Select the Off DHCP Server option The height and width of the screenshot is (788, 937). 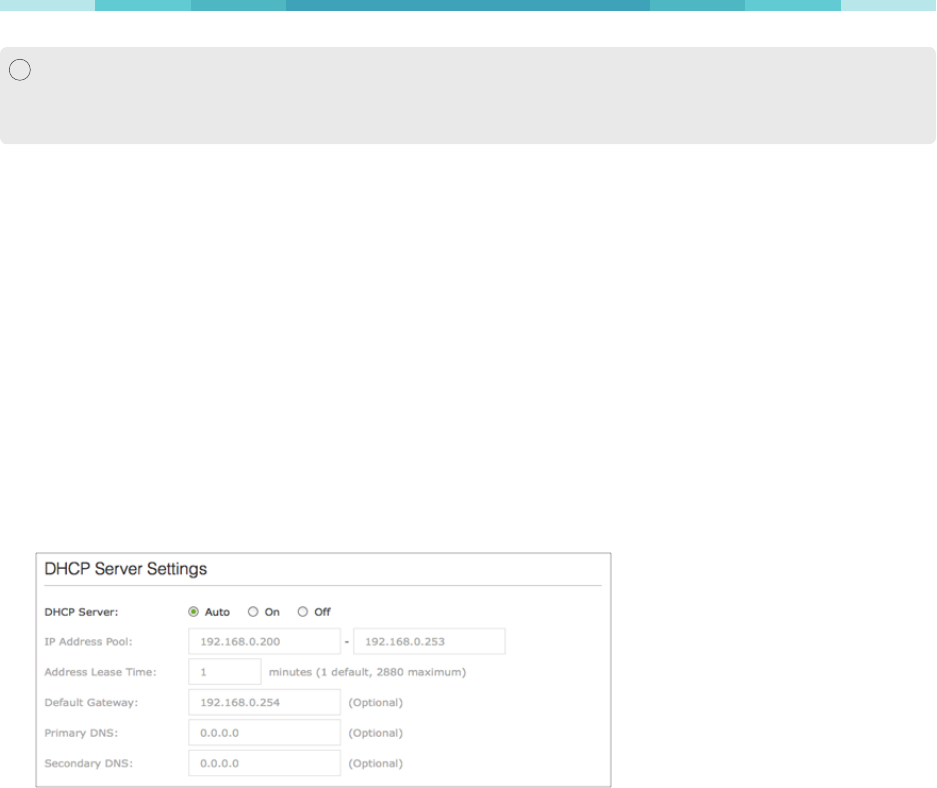(x=303, y=612)
